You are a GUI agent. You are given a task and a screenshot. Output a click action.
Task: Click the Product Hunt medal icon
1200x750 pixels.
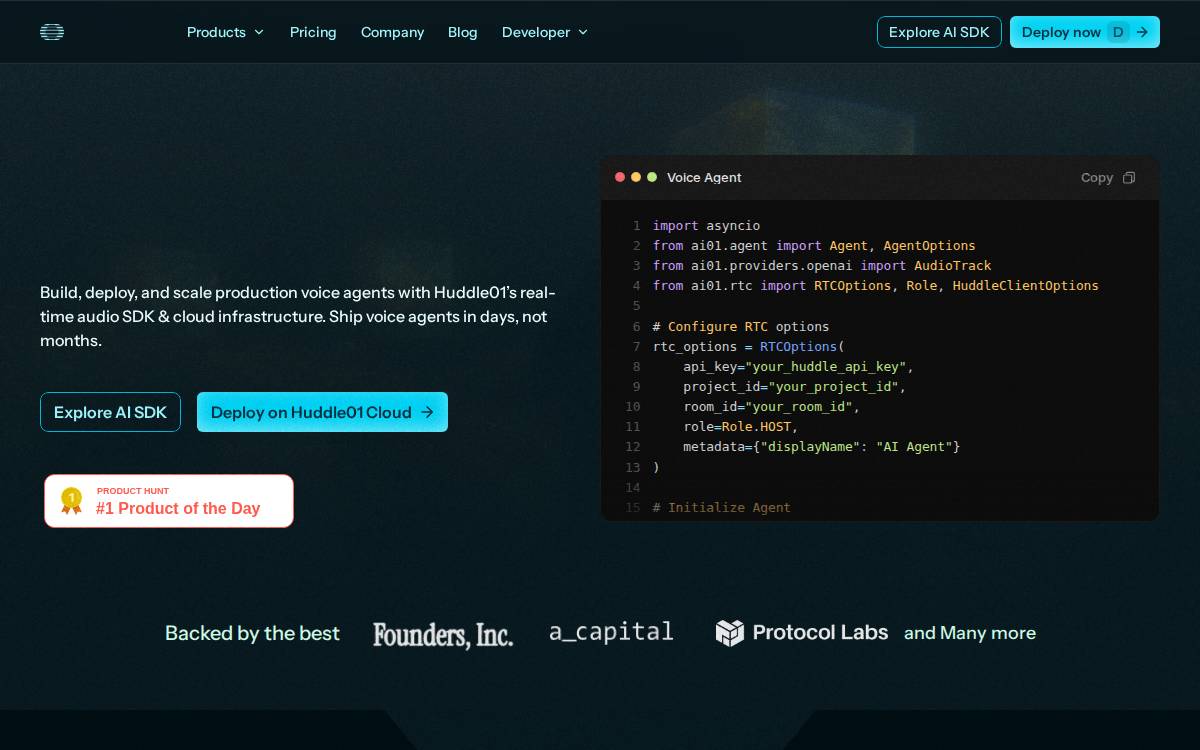pyautogui.click(x=71, y=501)
